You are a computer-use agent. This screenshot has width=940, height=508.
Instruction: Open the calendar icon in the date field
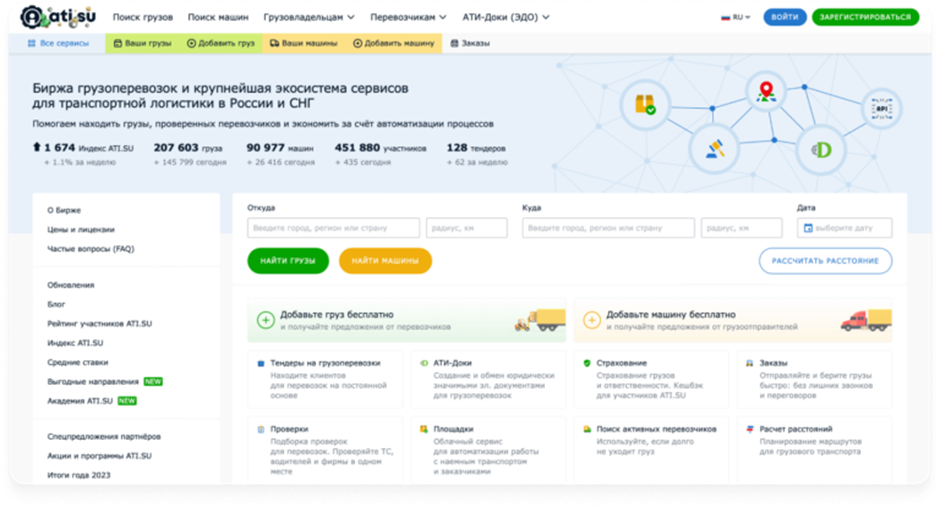click(808, 228)
